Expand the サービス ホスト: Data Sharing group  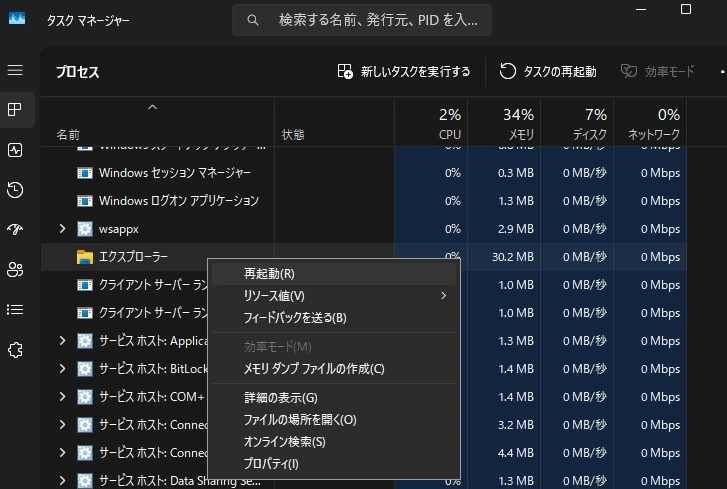point(62,481)
